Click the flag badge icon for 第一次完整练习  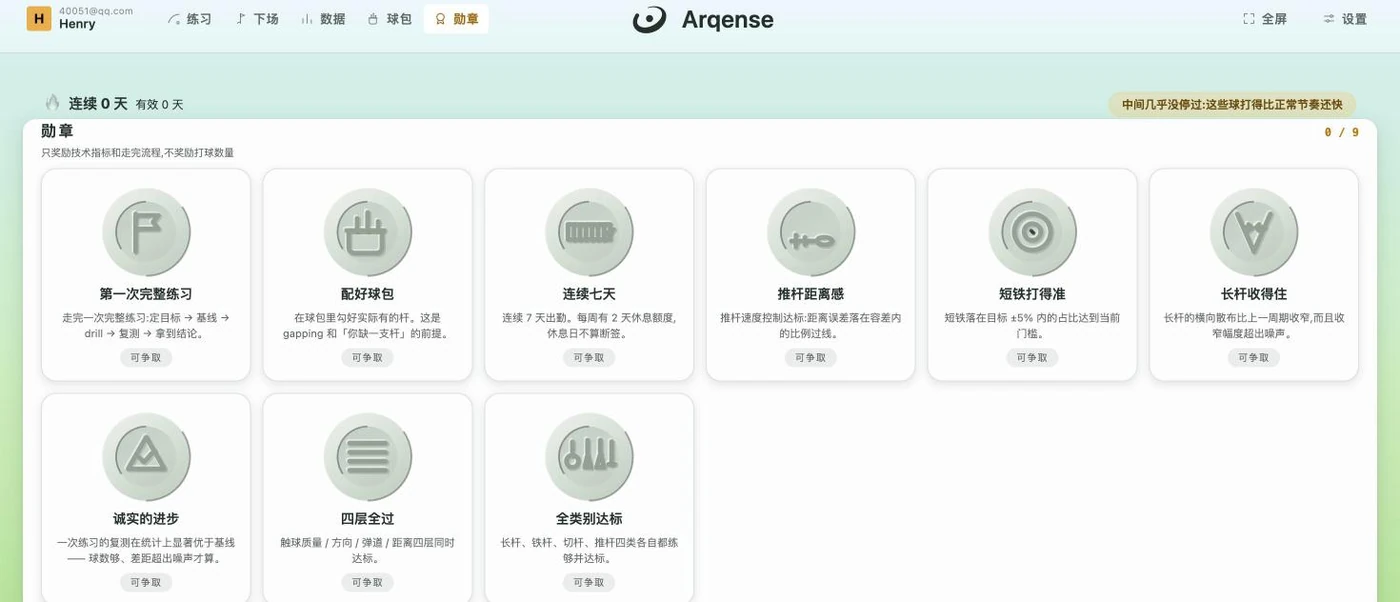coord(146,232)
